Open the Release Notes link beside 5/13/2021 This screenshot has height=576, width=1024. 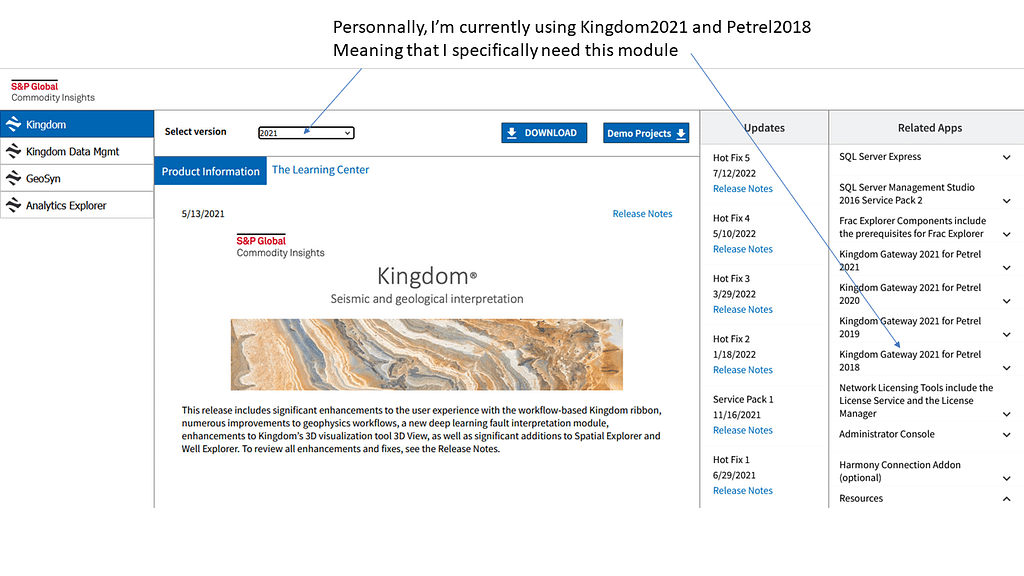(642, 214)
